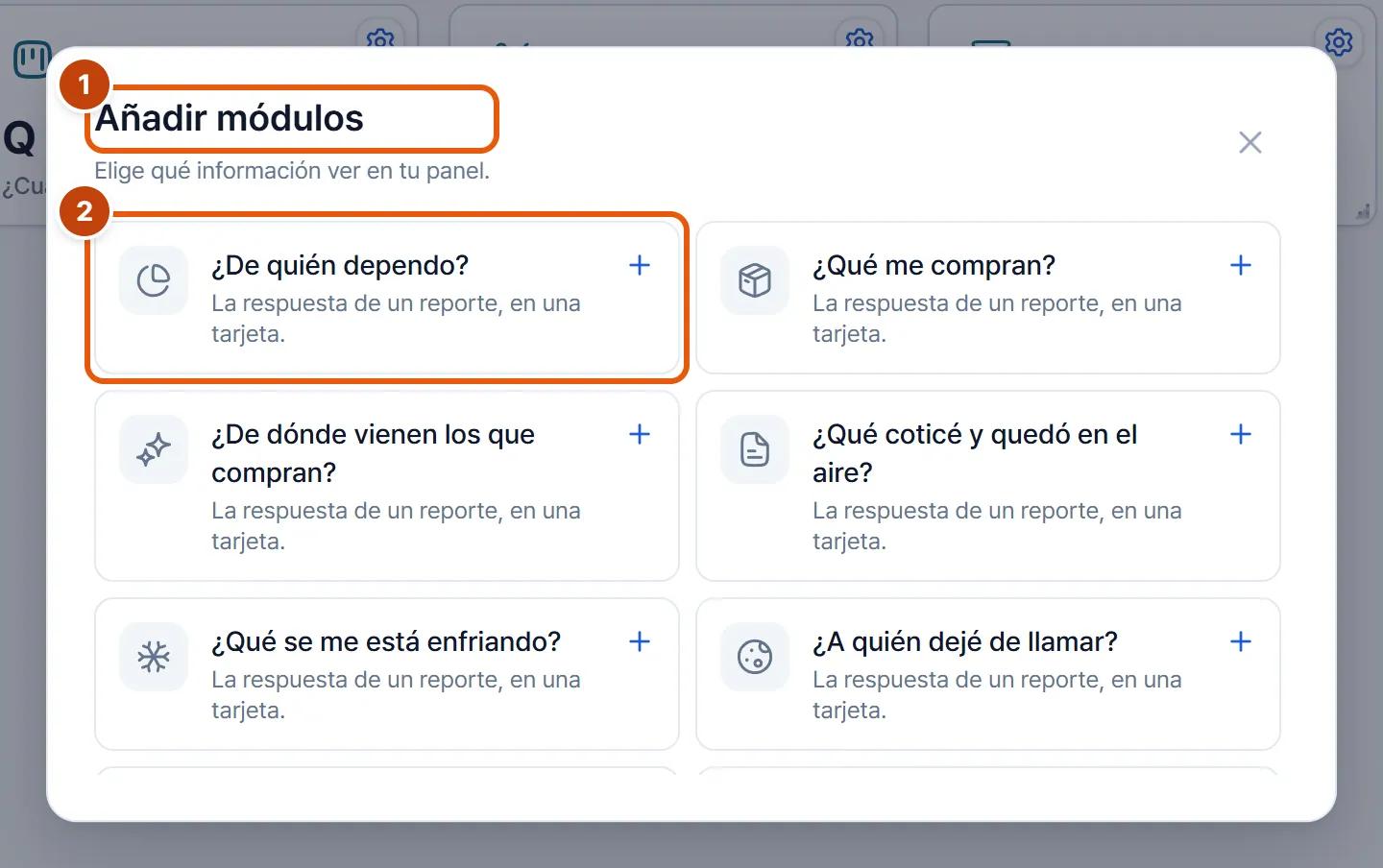Add the ¿De quién dependo? module with its plus icon

click(640, 265)
